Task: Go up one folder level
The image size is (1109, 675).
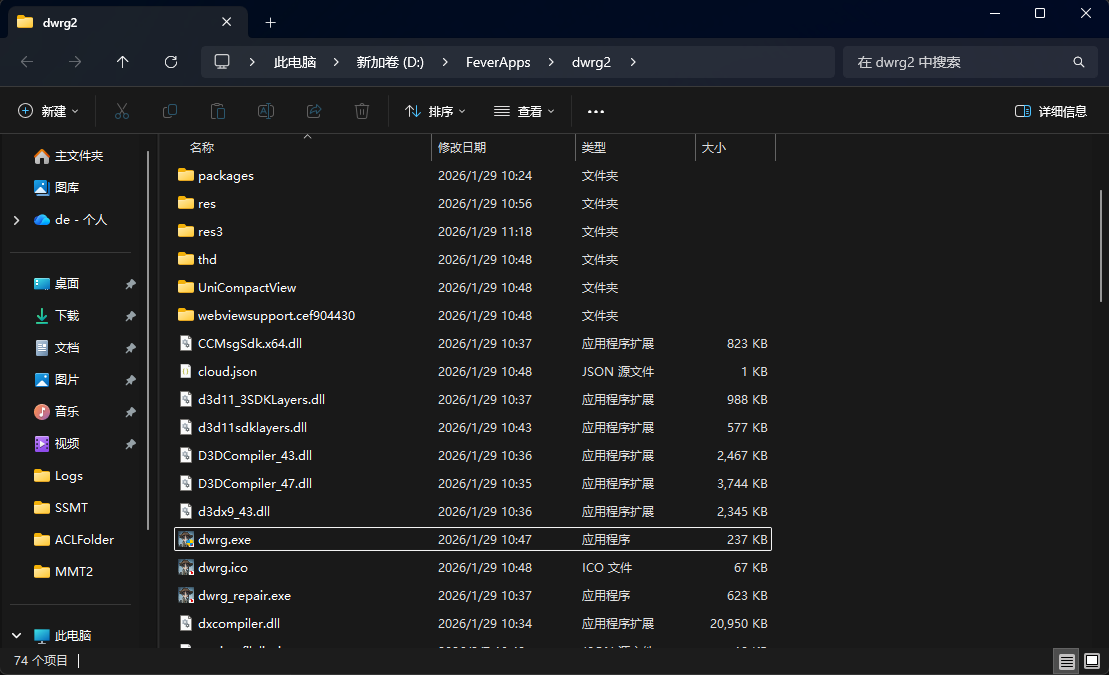Action: point(123,62)
